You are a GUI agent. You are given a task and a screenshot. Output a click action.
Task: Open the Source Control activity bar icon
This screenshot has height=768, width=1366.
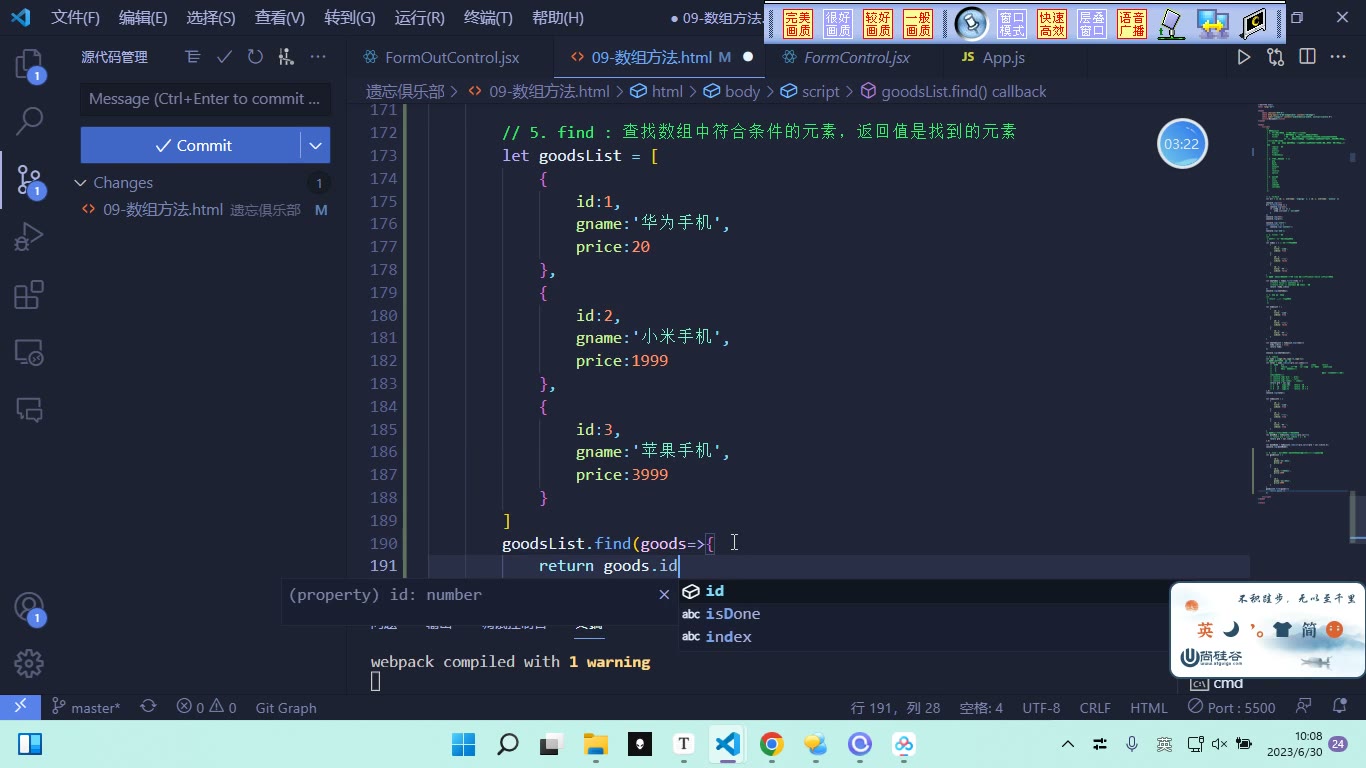point(29,180)
